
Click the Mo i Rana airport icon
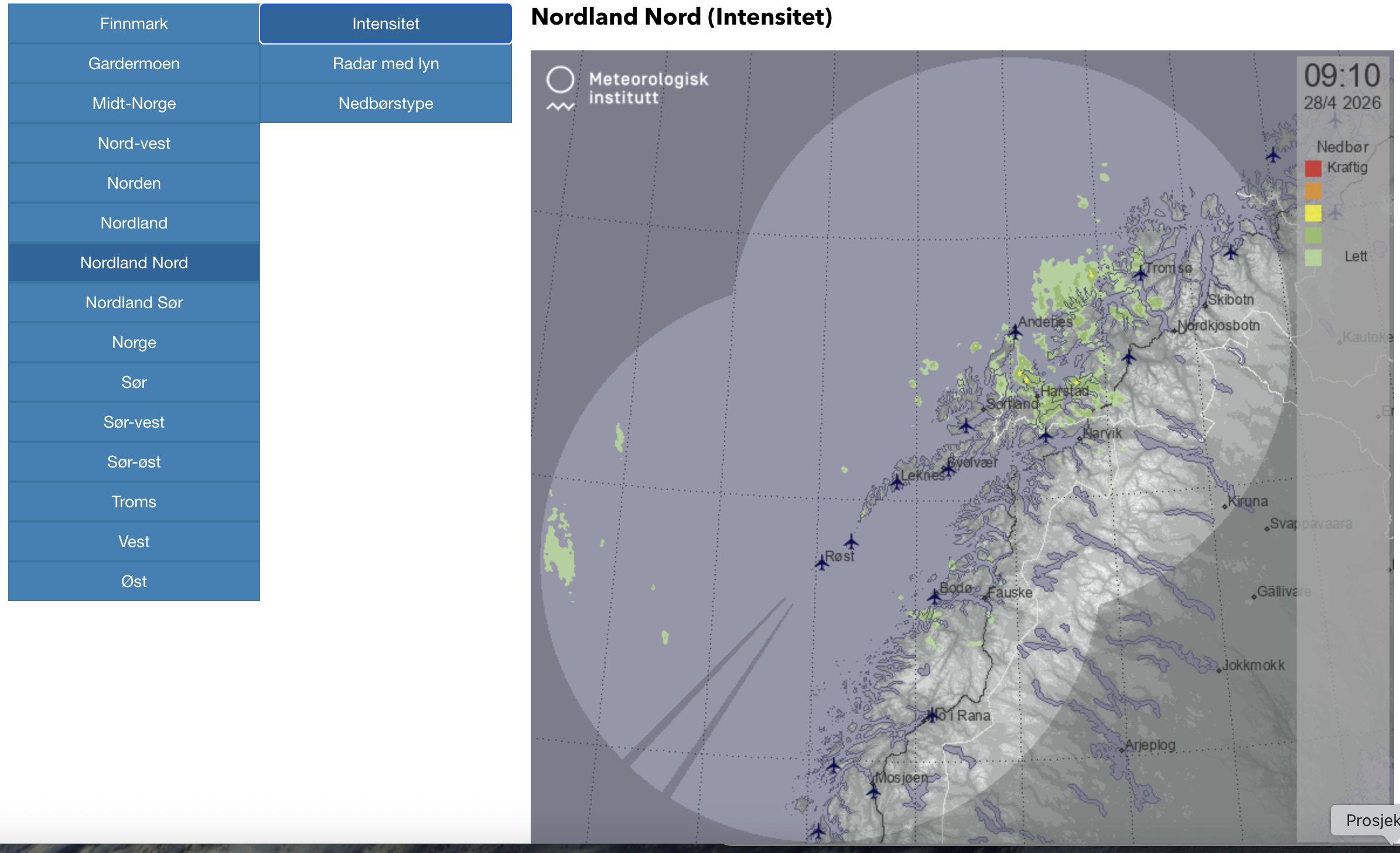point(931,715)
